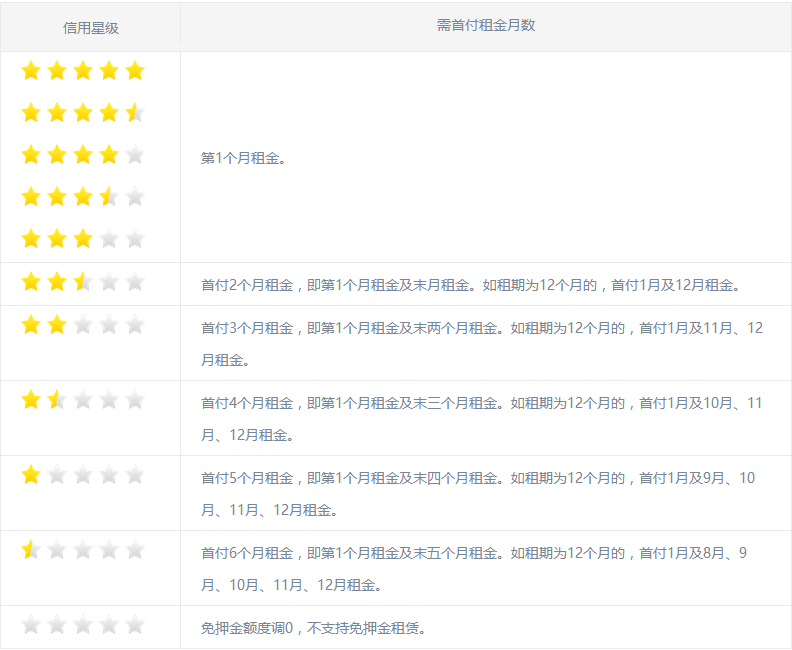Click the zero-star empty rating

point(83,626)
